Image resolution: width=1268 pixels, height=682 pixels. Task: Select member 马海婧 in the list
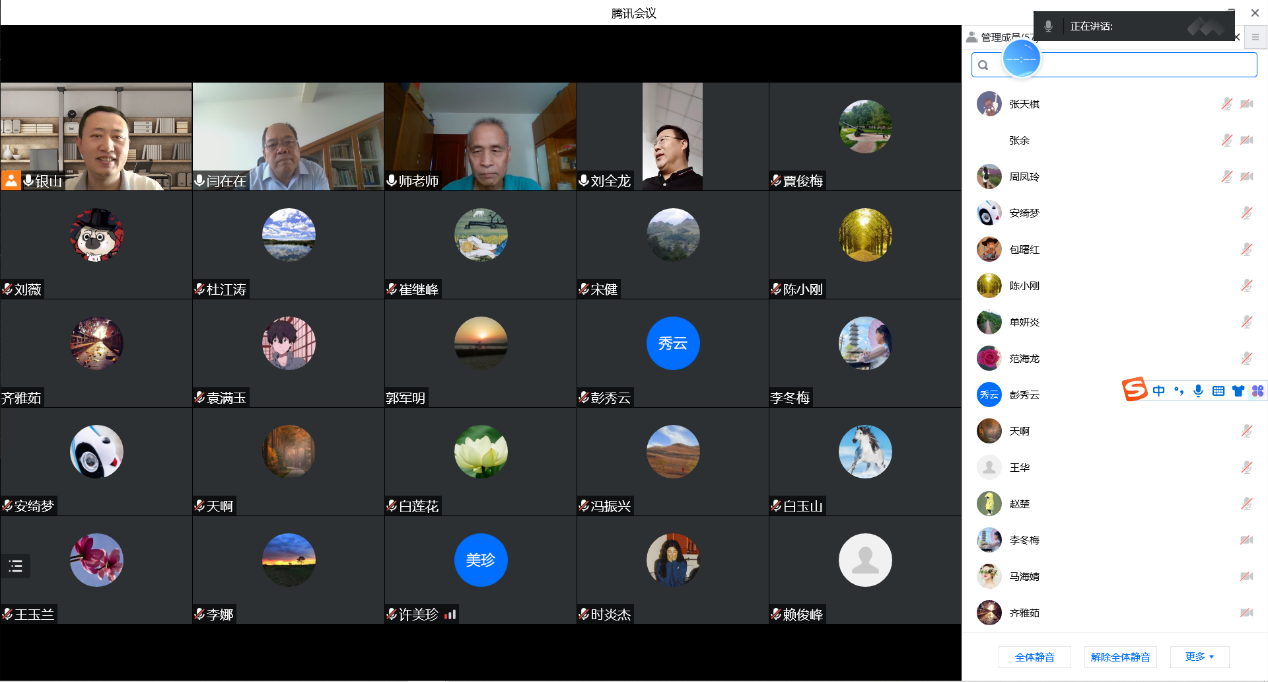pos(1024,576)
